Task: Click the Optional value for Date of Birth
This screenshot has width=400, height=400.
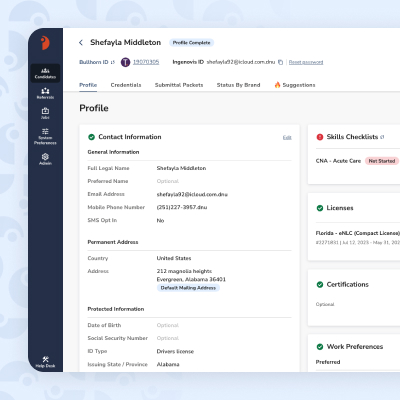Action: (168, 325)
